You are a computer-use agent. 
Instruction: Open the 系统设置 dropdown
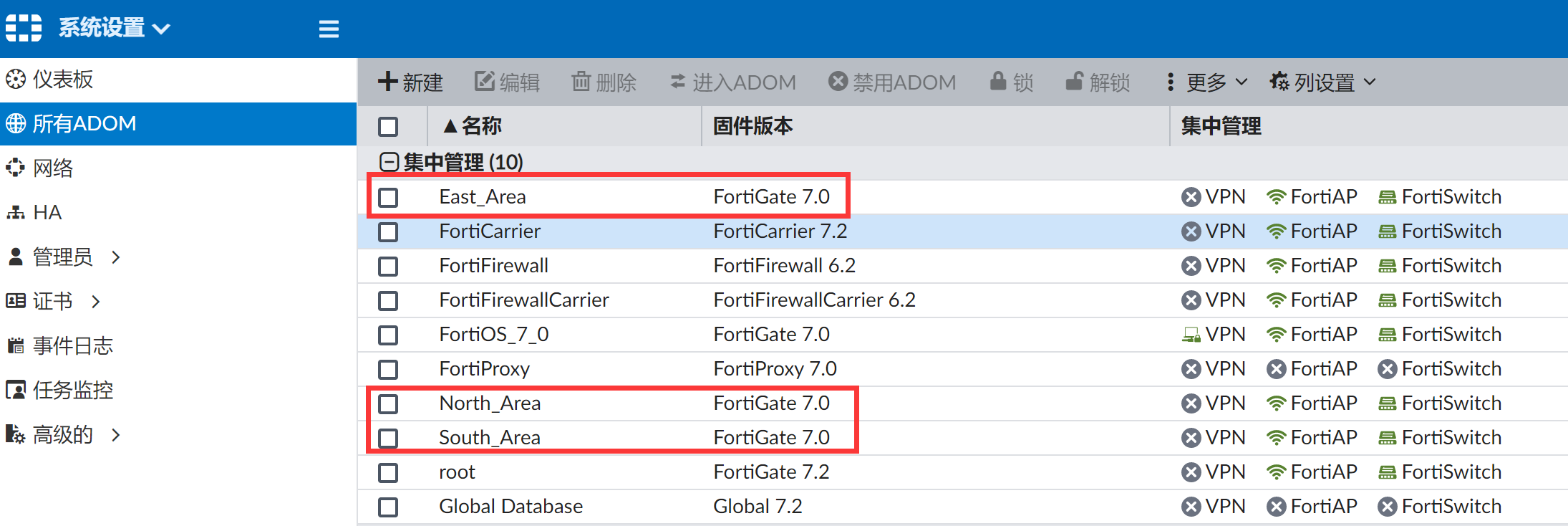[113, 28]
